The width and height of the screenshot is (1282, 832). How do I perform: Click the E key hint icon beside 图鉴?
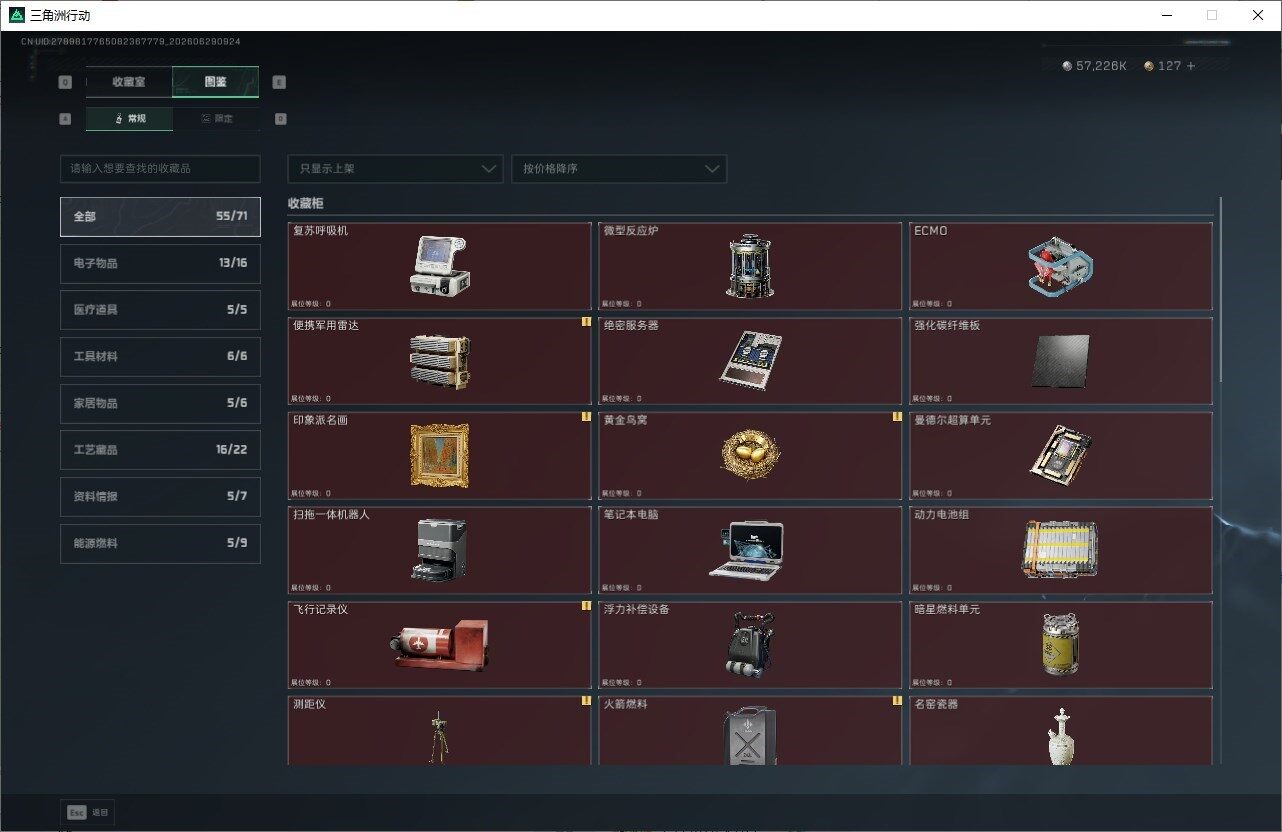(x=279, y=82)
